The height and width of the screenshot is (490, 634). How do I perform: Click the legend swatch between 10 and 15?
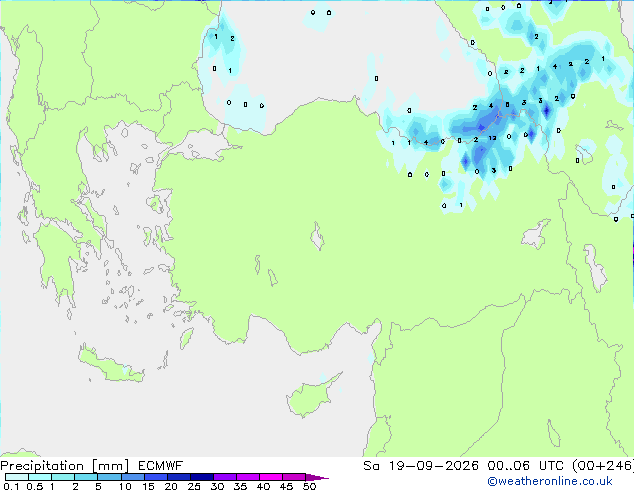pyautogui.click(x=133, y=477)
